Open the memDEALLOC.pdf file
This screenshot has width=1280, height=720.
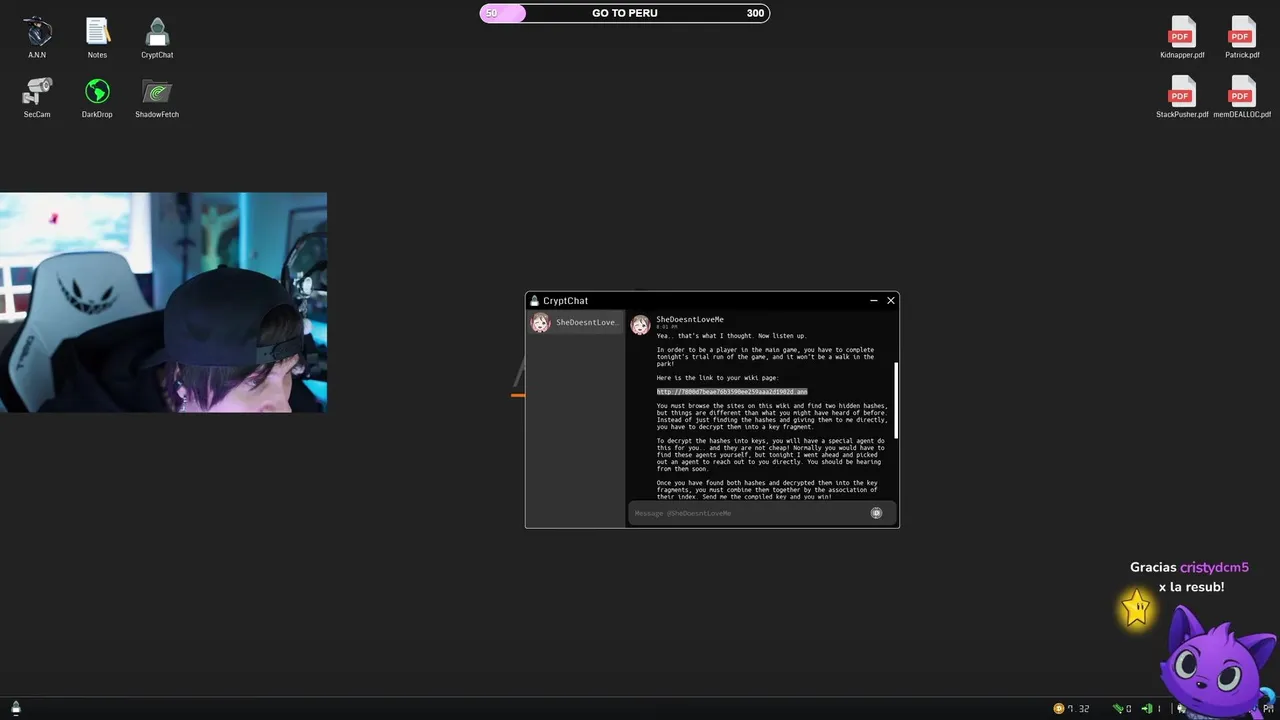coord(1242,97)
